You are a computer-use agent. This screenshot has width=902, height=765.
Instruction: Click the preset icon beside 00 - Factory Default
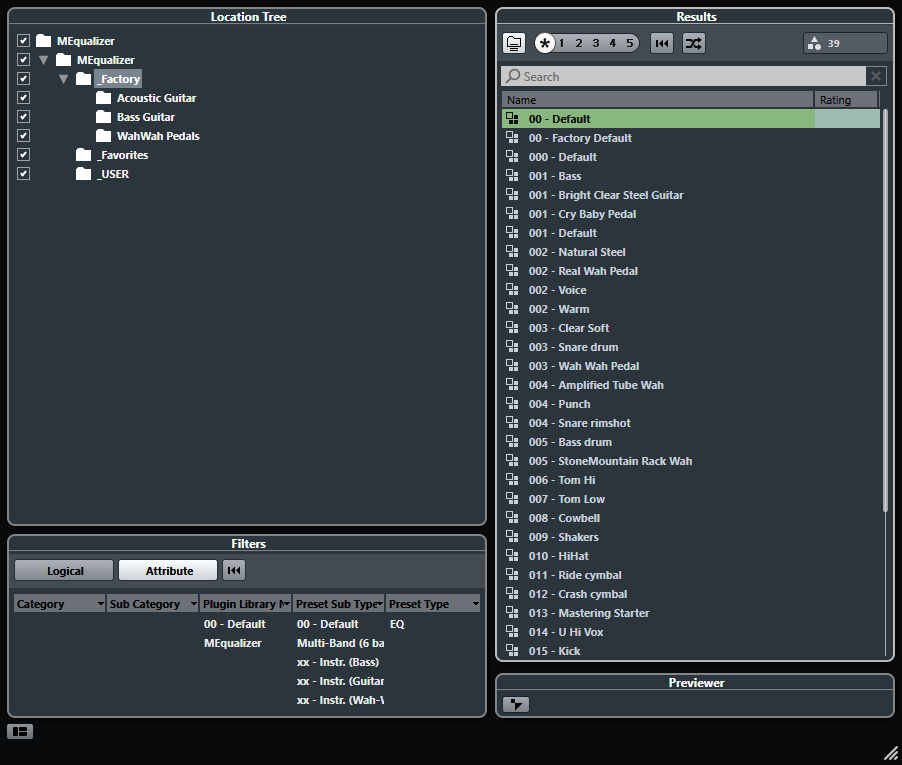point(512,137)
